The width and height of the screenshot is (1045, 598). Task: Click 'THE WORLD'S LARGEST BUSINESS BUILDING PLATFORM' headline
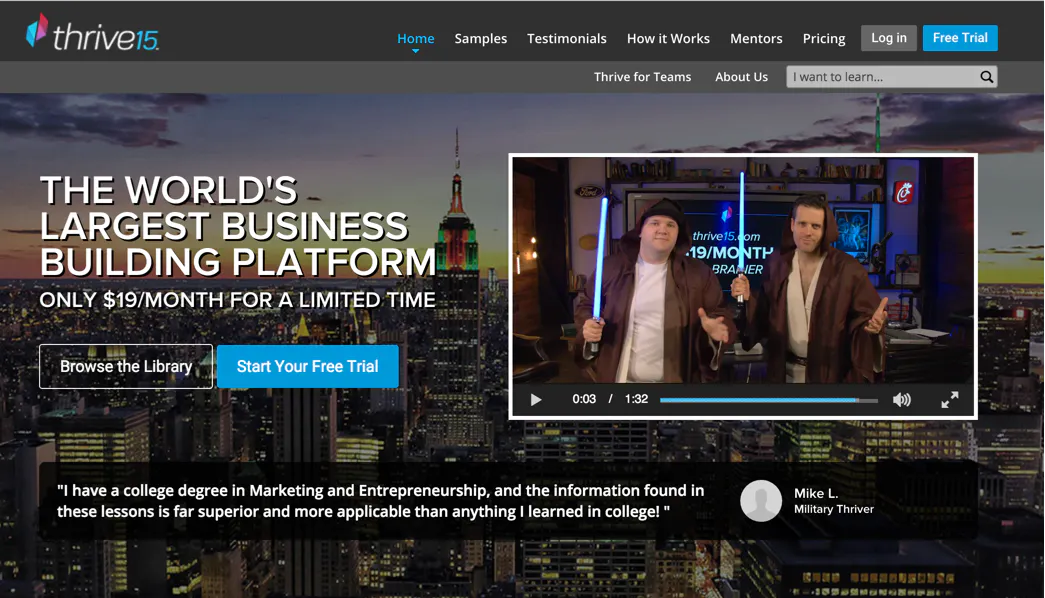coord(237,226)
